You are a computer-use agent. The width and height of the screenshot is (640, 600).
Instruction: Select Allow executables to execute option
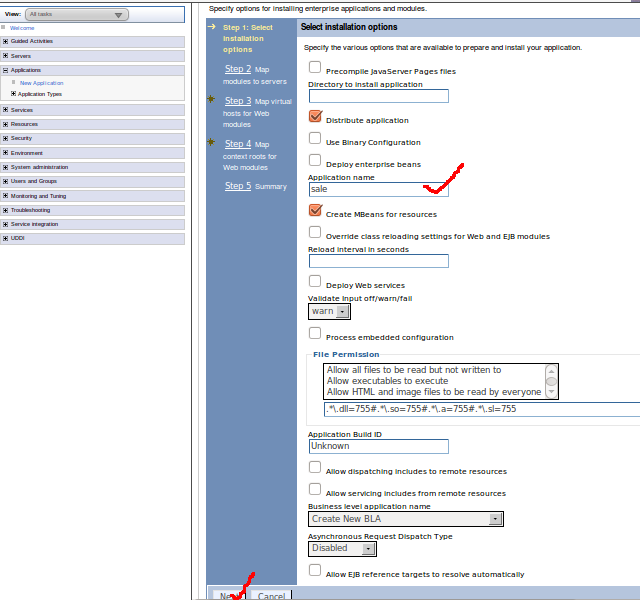pos(387,381)
